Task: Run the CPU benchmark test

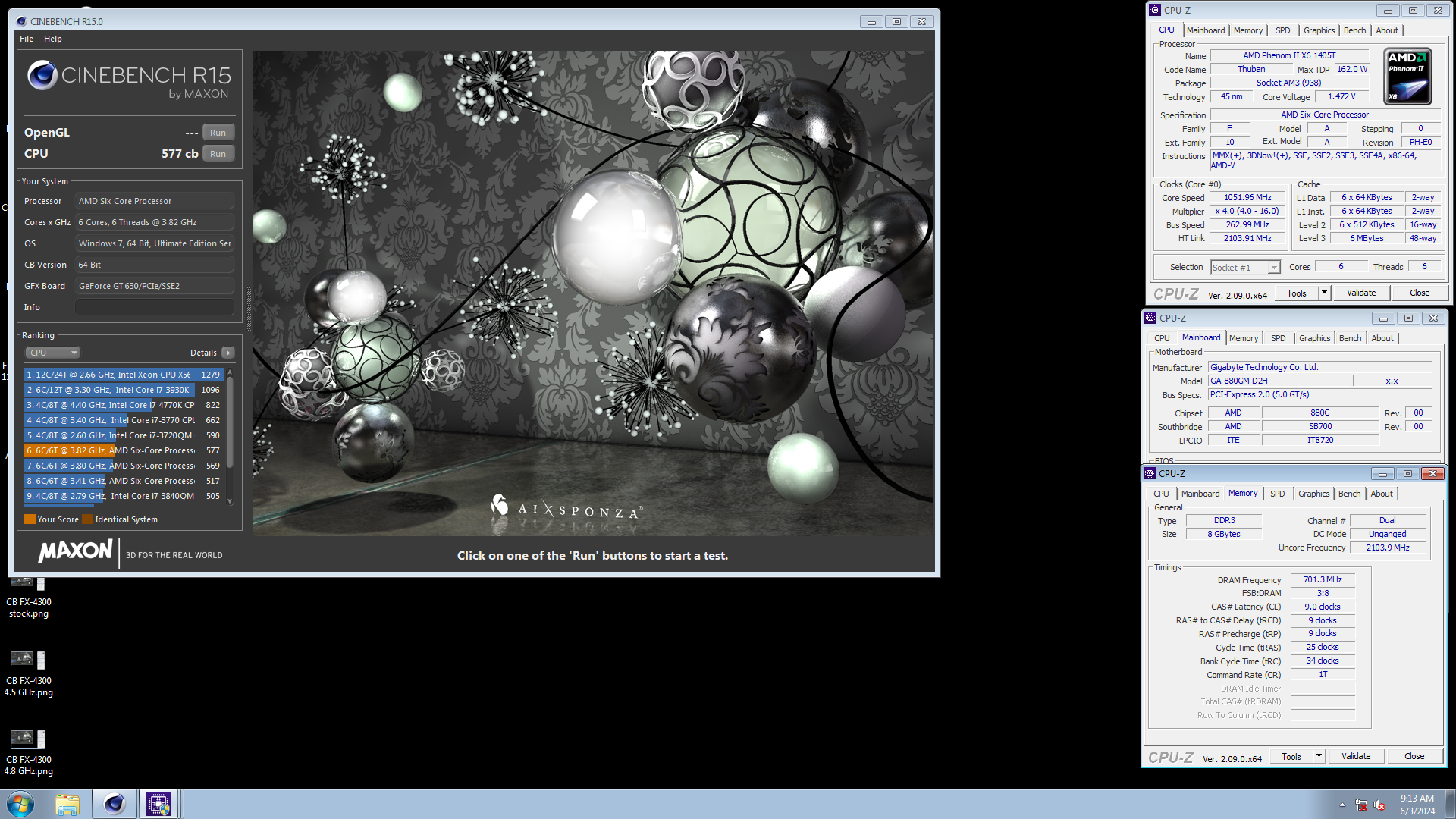Action: [x=218, y=154]
